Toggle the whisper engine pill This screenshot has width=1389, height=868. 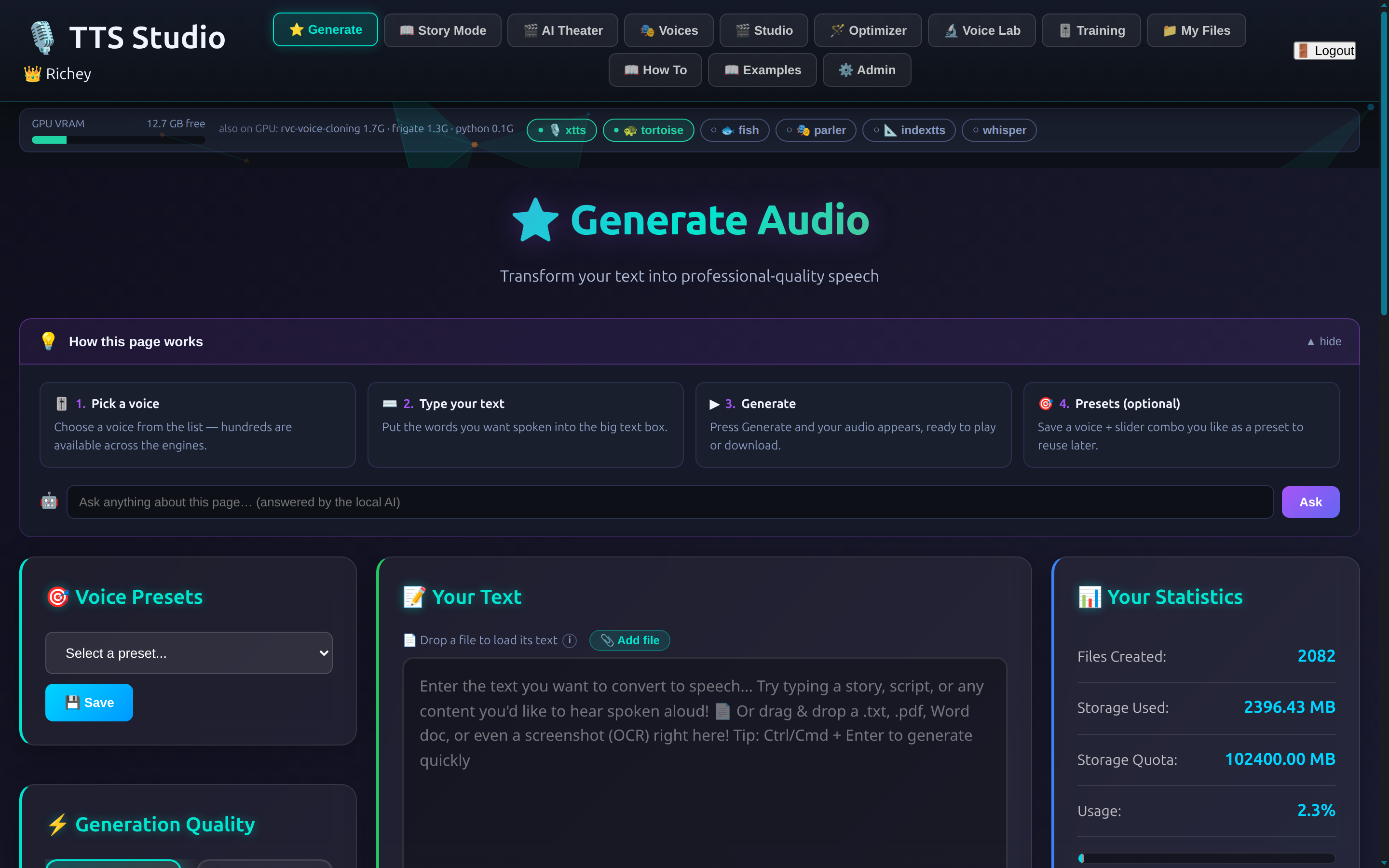coord(999,130)
